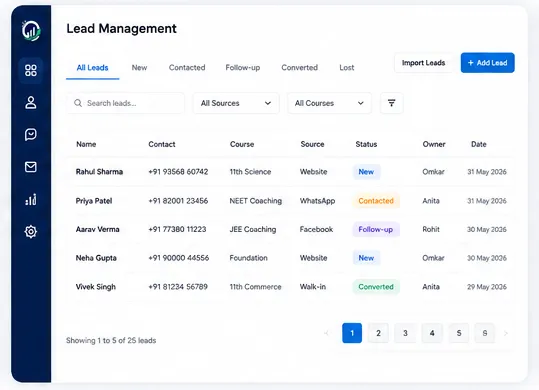Open the mail envelope icon in sidebar

31,167
